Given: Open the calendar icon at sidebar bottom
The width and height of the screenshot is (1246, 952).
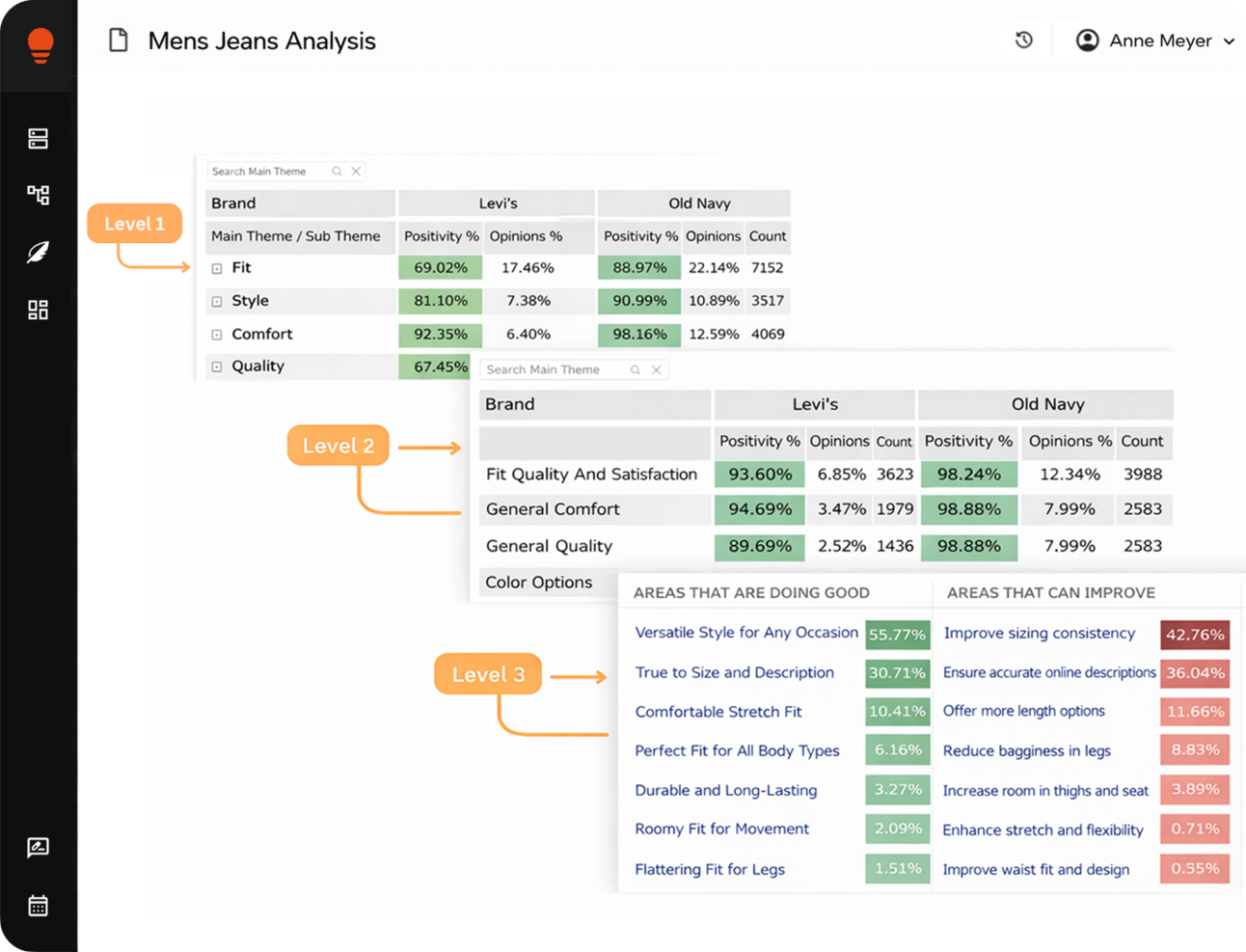Looking at the screenshot, I should click(38, 905).
